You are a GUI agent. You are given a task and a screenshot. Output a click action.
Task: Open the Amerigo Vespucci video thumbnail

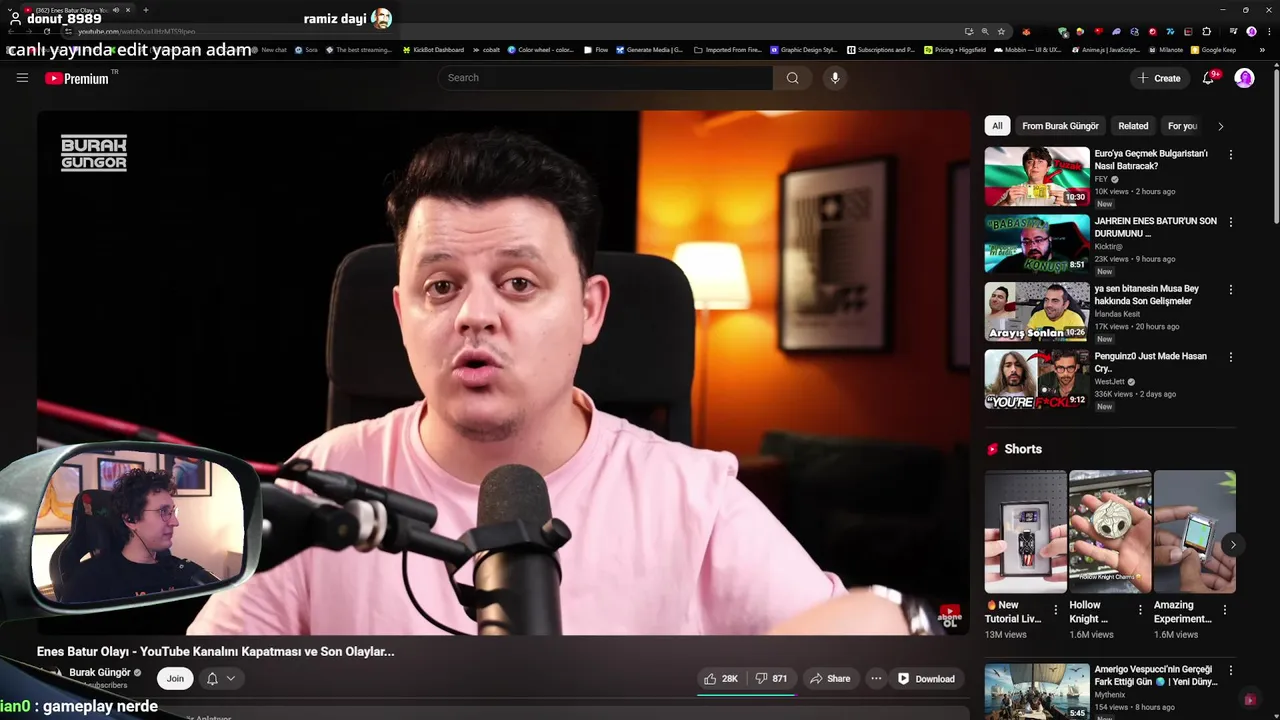click(1037, 691)
